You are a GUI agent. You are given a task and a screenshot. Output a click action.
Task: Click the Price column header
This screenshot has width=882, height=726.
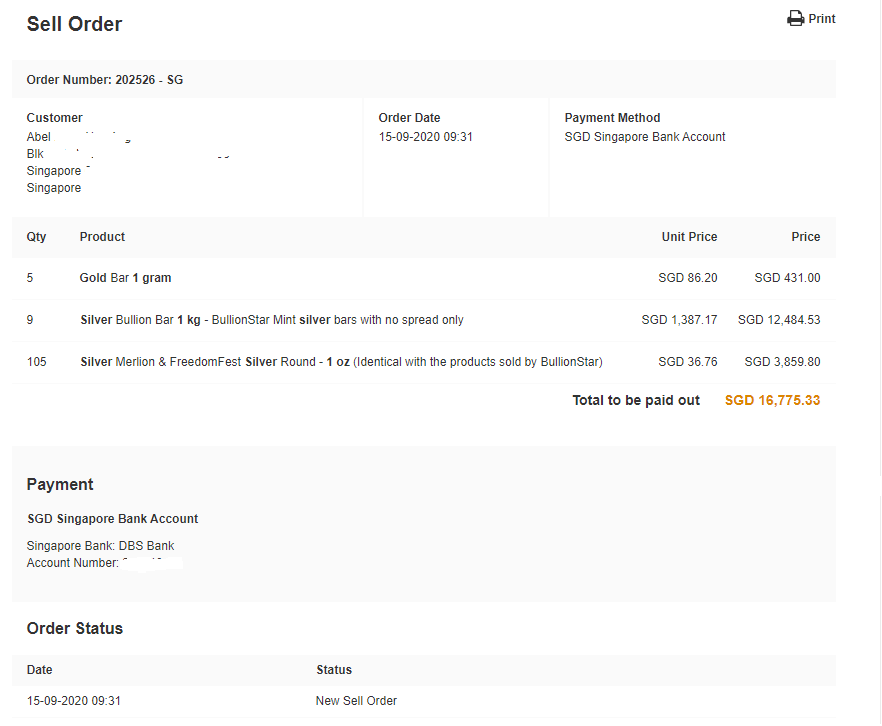805,237
